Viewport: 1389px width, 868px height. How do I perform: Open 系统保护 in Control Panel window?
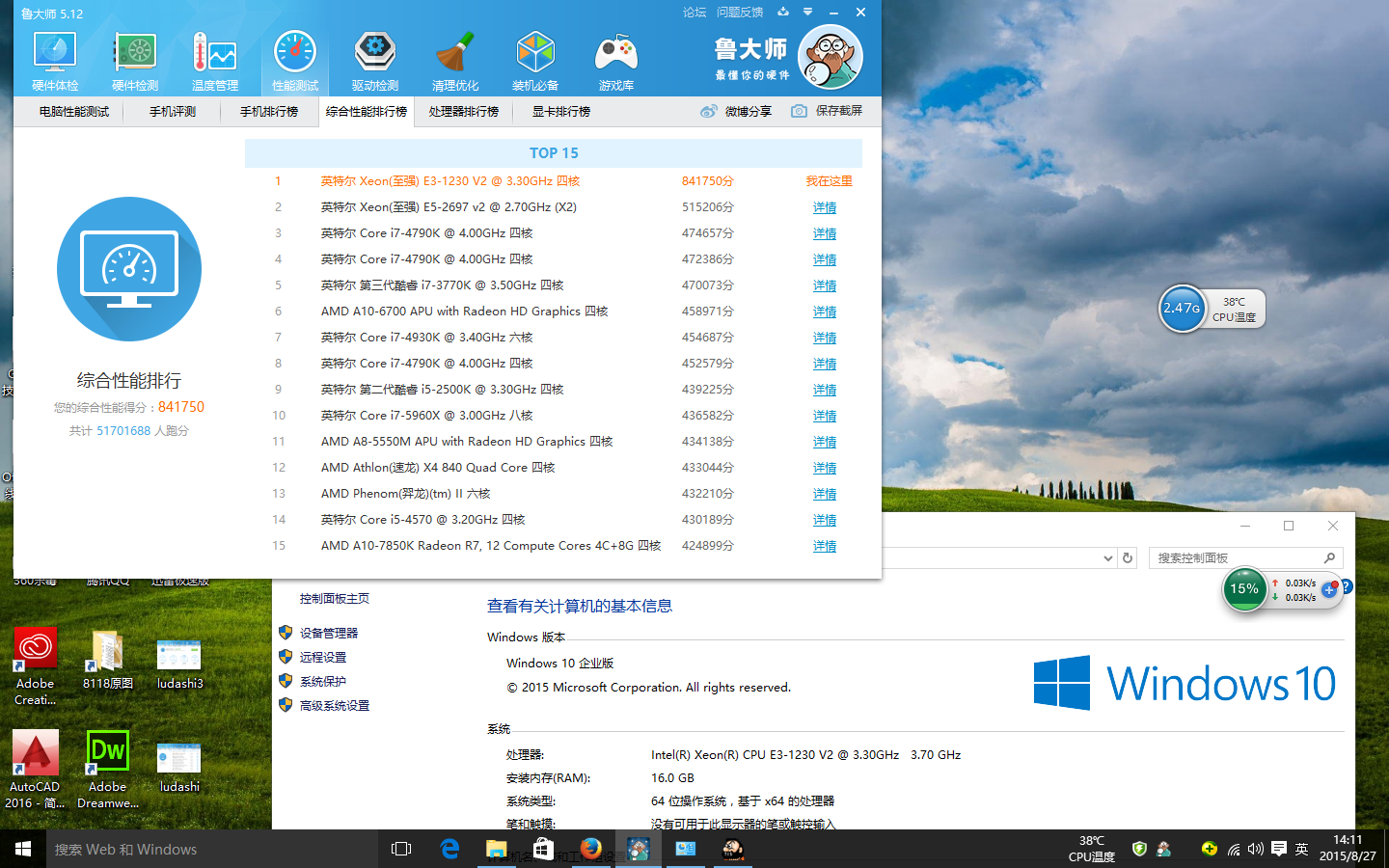[323, 681]
